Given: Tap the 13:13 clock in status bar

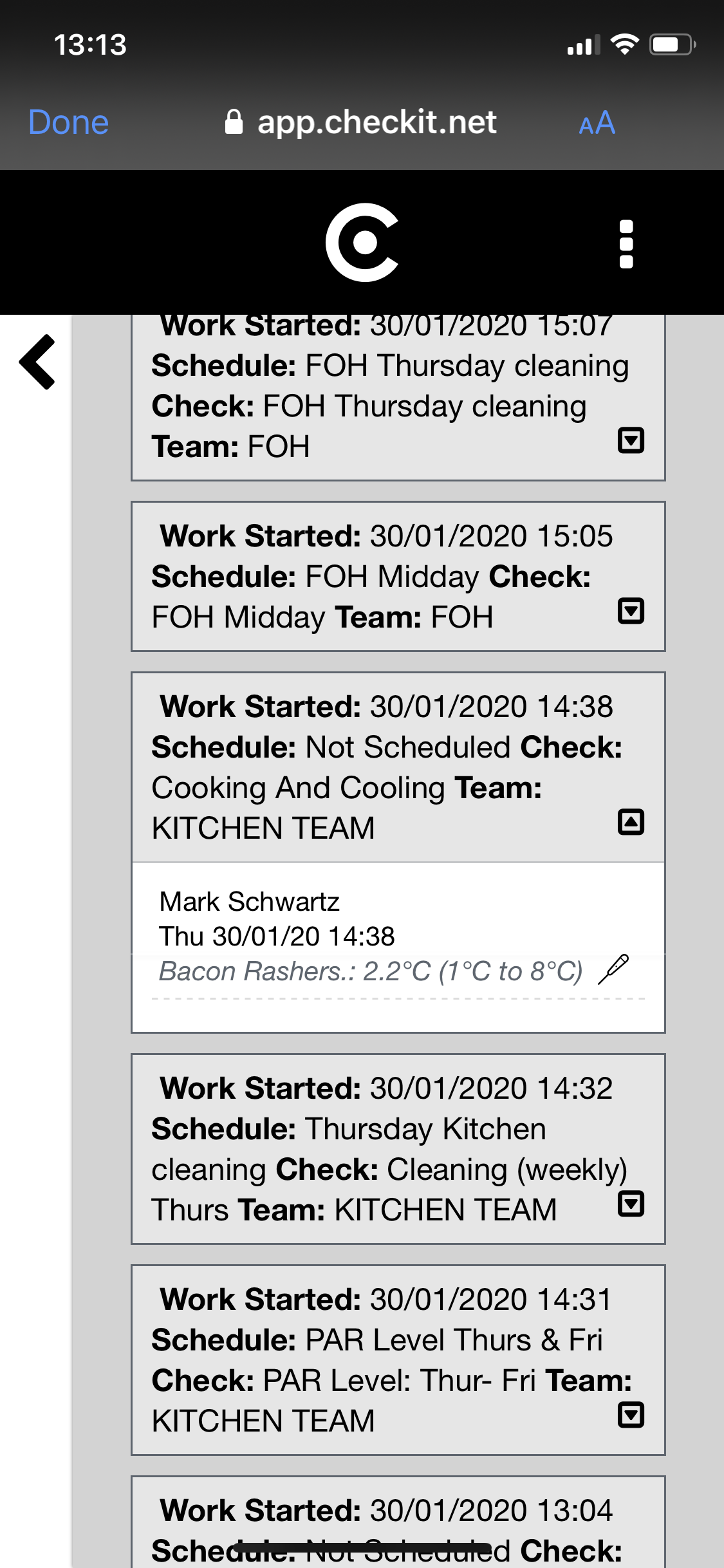Looking at the screenshot, I should 90,45.
